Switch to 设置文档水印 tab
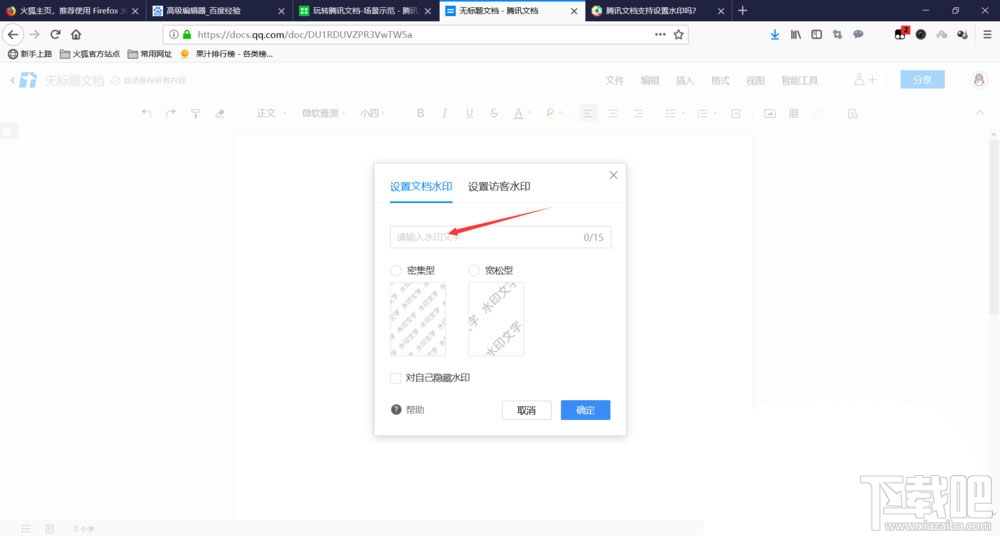1000x536 pixels. (x=421, y=186)
